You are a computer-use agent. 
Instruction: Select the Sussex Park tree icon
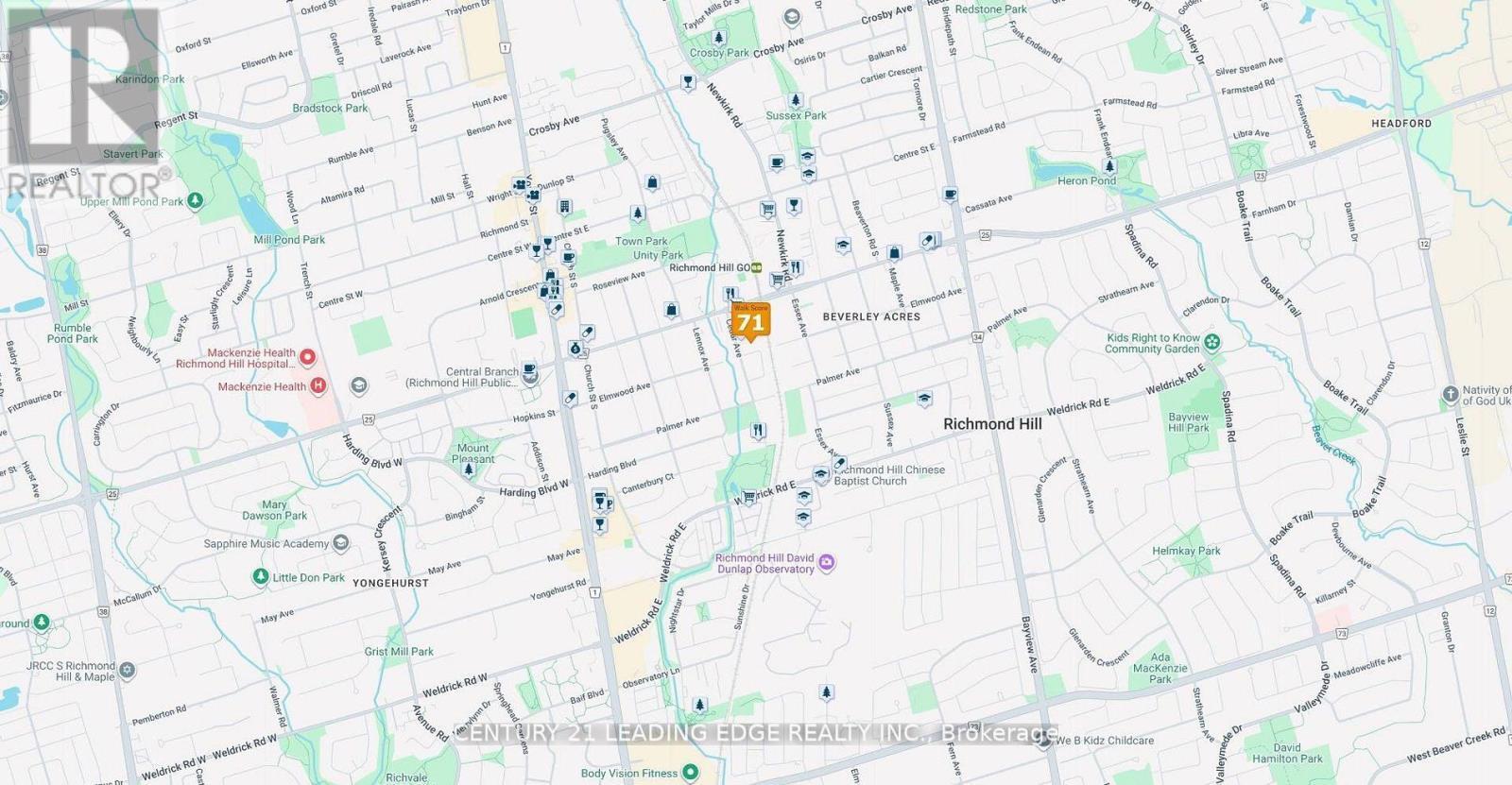coord(796,100)
